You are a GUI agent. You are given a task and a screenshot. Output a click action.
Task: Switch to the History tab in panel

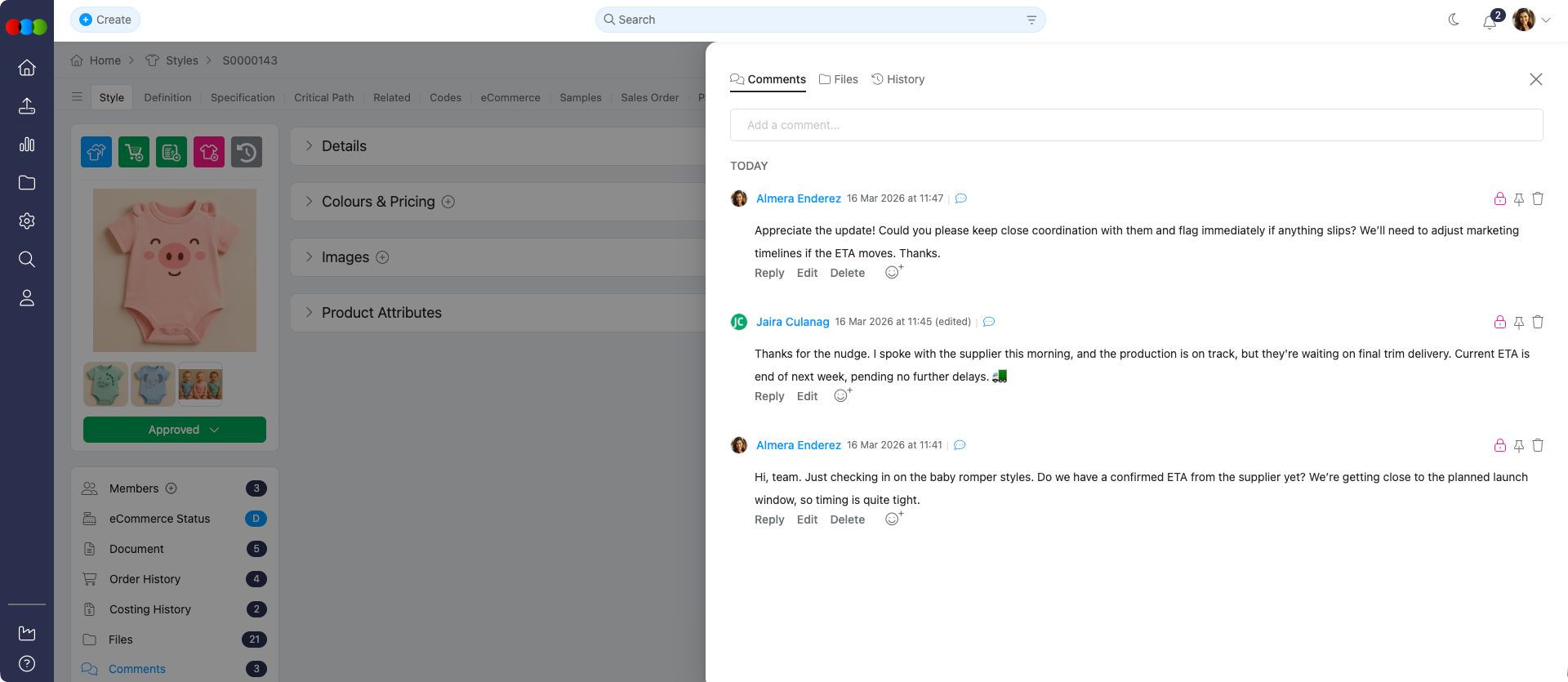point(898,79)
